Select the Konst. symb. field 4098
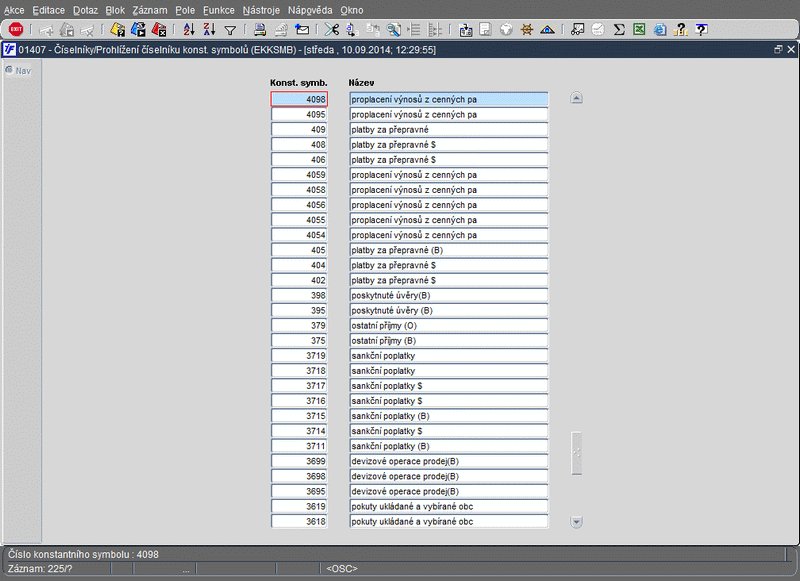Screen dimensions: 800x581 [299, 99]
